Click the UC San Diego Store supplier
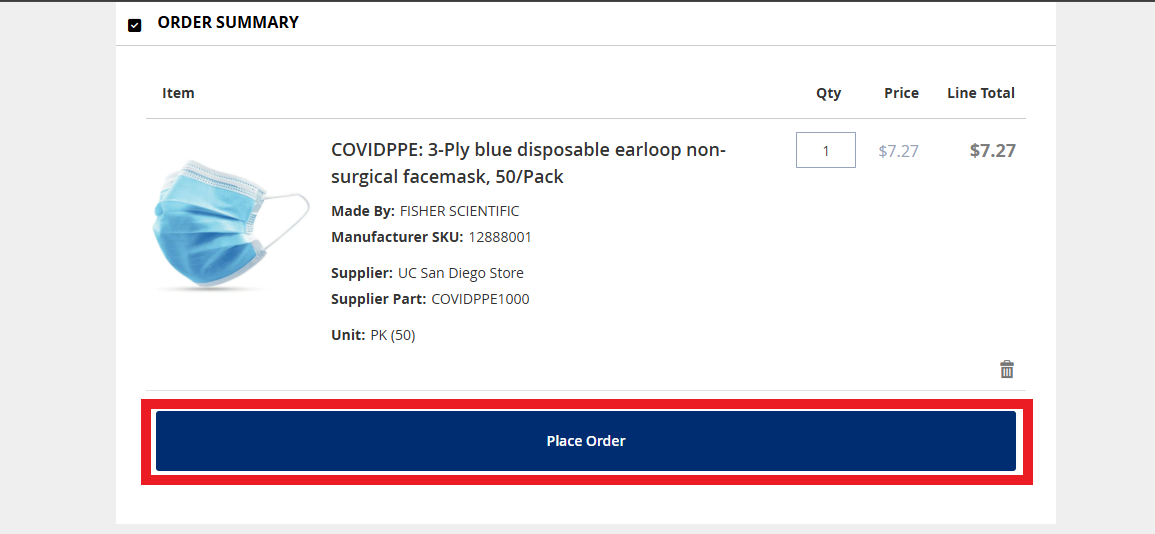 (460, 273)
